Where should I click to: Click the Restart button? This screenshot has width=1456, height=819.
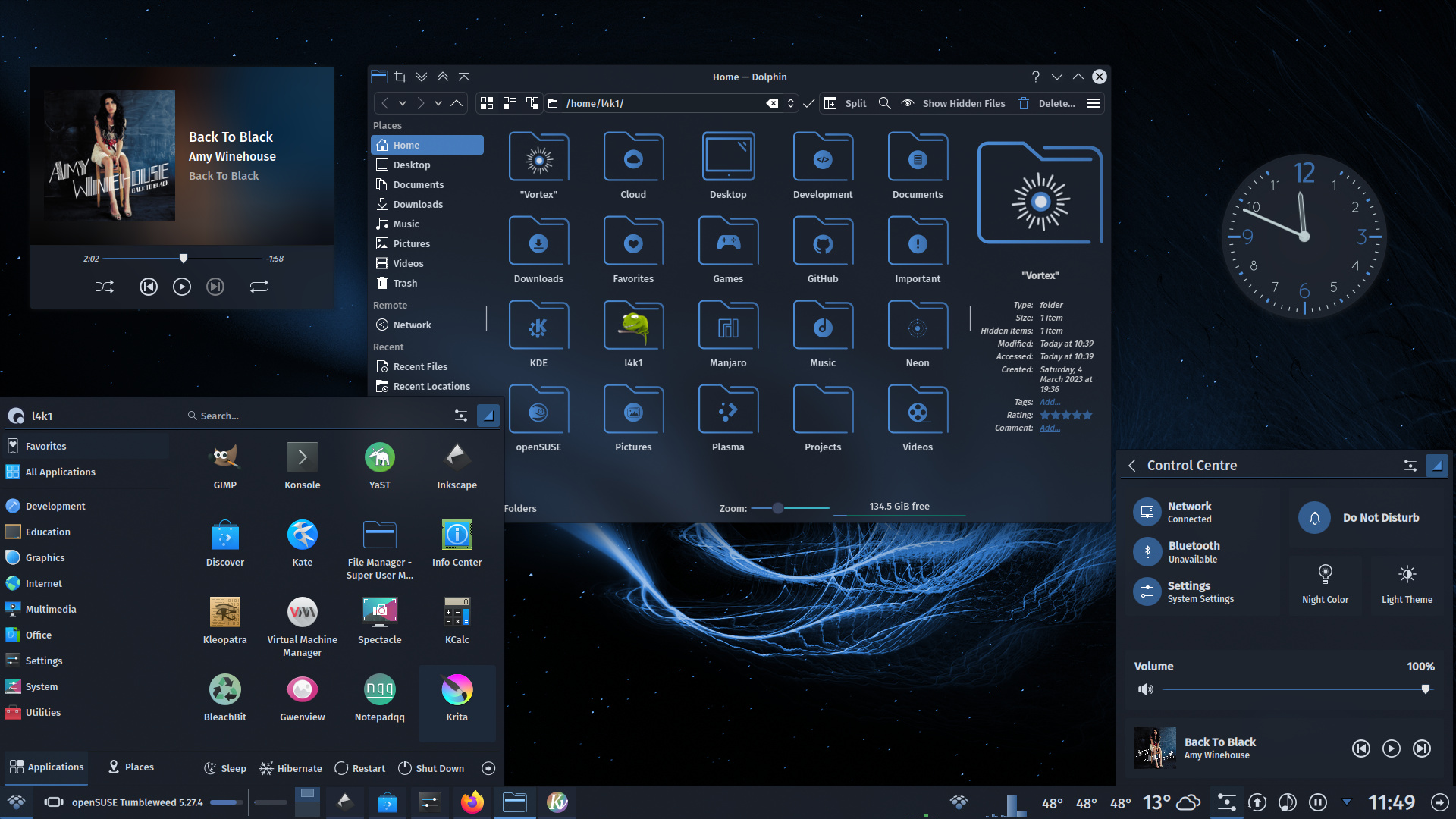360,768
